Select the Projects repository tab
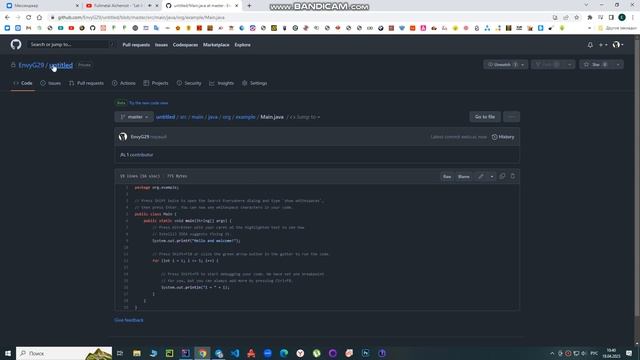This screenshot has width=640, height=360. pyautogui.click(x=156, y=83)
